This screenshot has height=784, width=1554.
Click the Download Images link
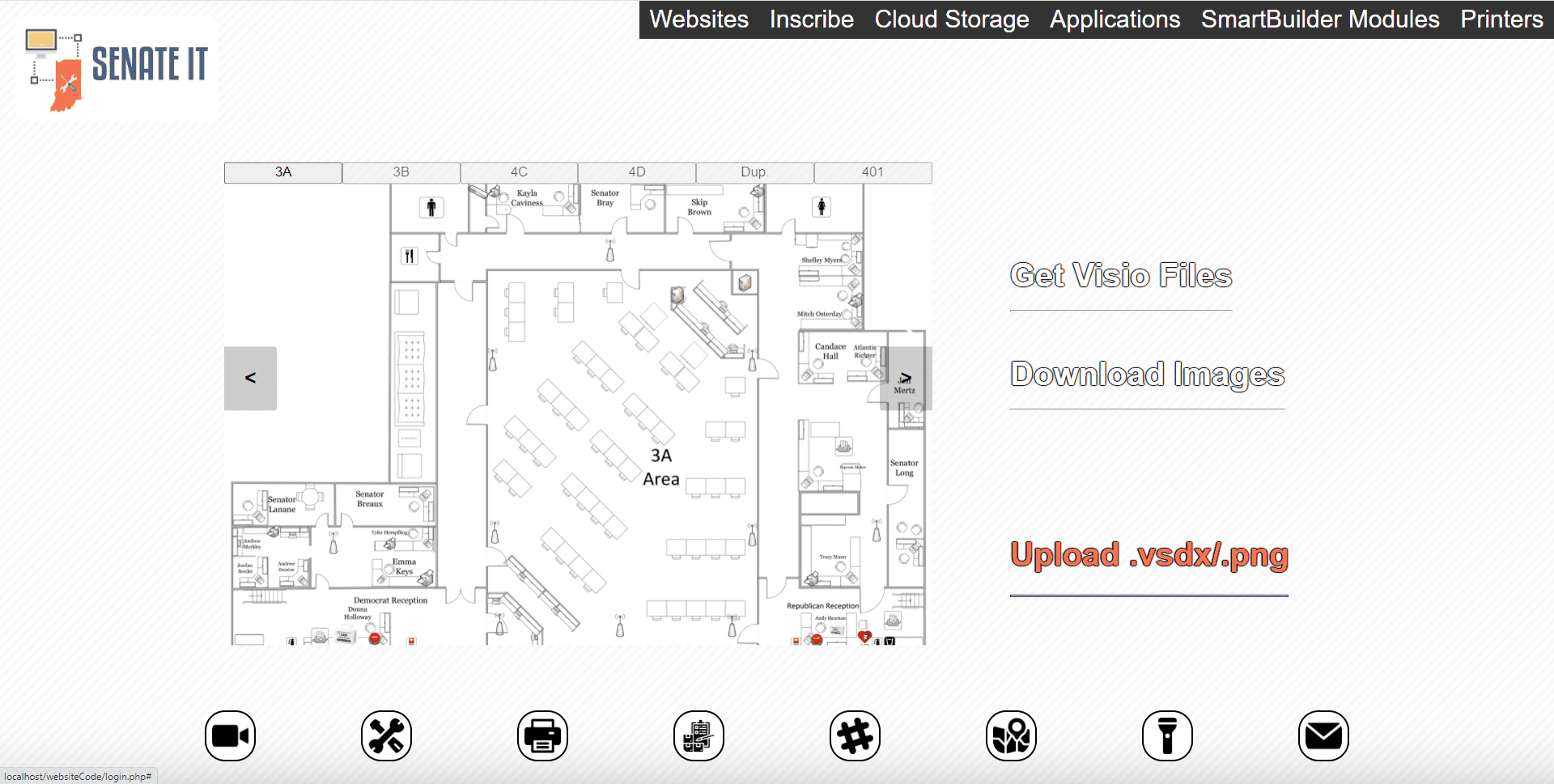pos(1148,375)
